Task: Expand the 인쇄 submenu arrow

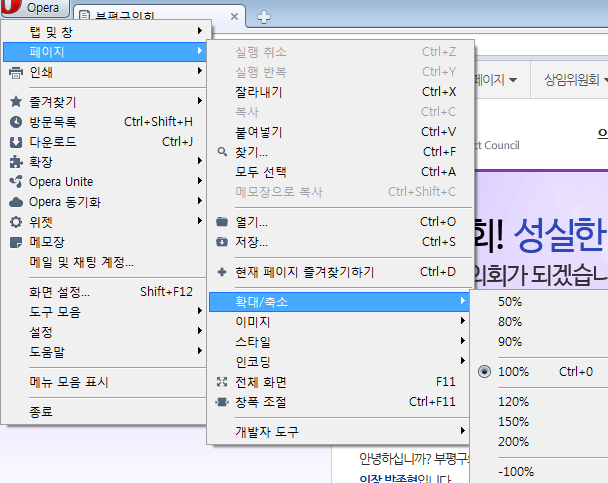Action: click(x=200, y=71)
